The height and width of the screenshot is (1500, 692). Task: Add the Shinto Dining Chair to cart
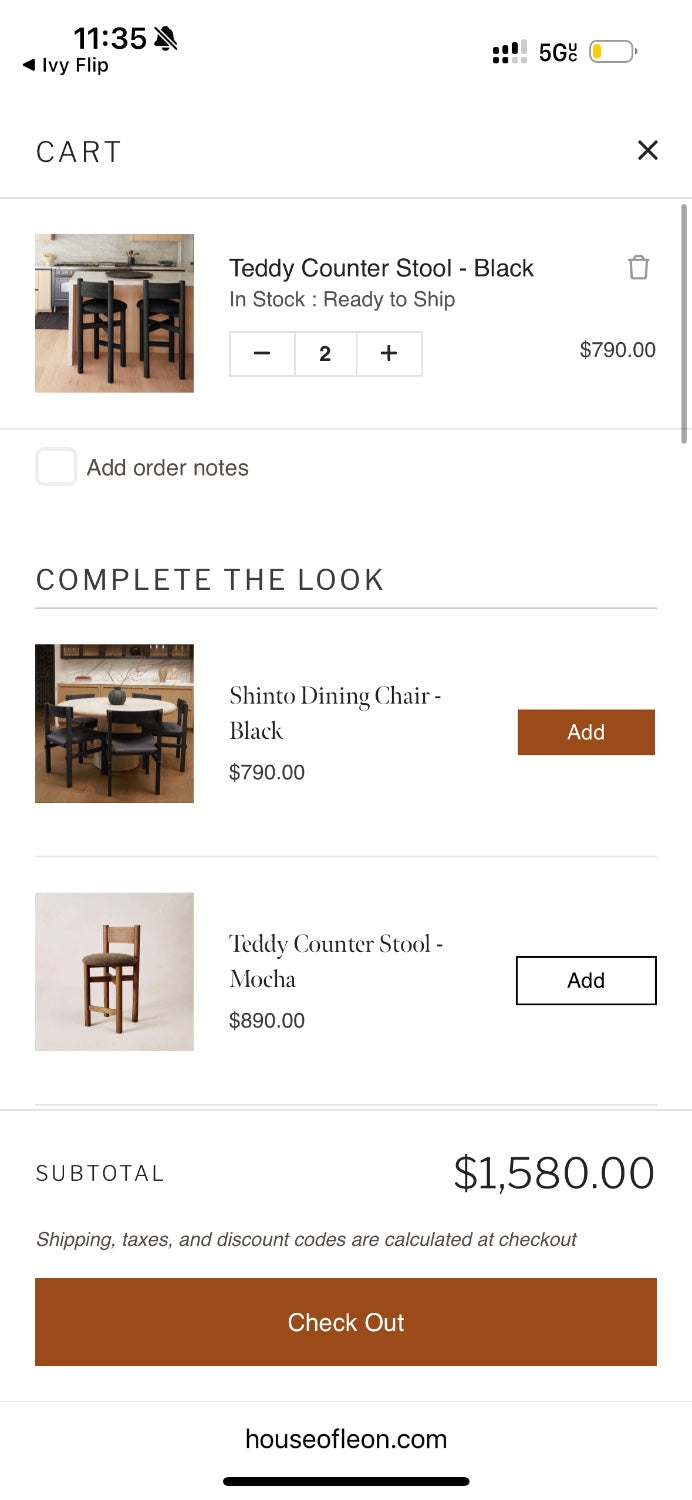pos(586,732)
